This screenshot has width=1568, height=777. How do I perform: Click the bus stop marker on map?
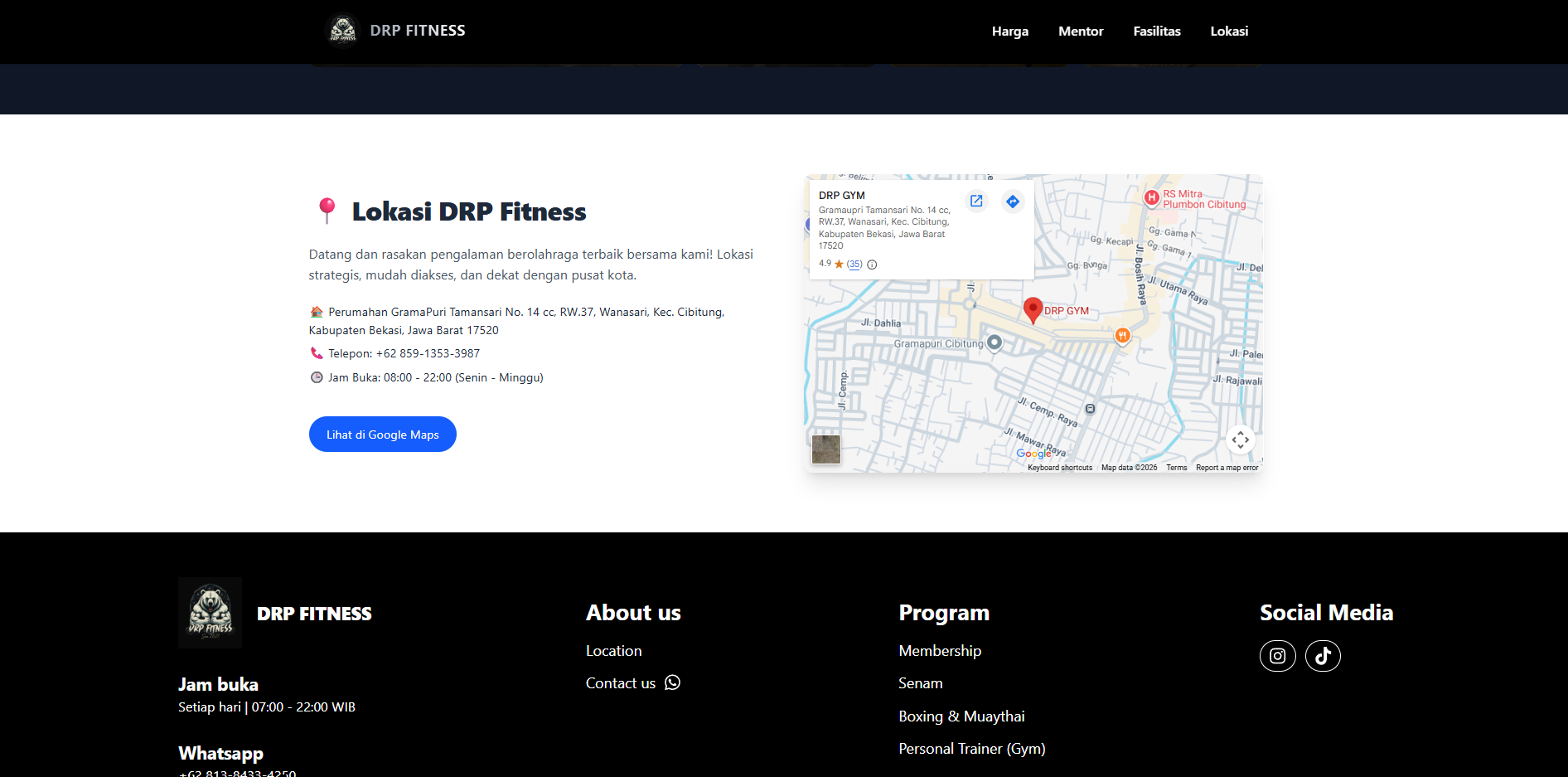[1090, 409]
